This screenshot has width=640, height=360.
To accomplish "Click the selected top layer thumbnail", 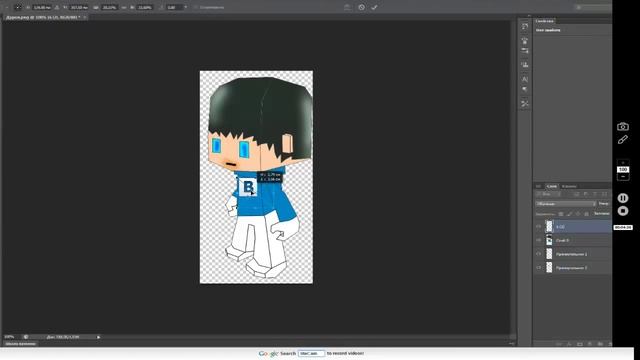I will click(549, 227).
